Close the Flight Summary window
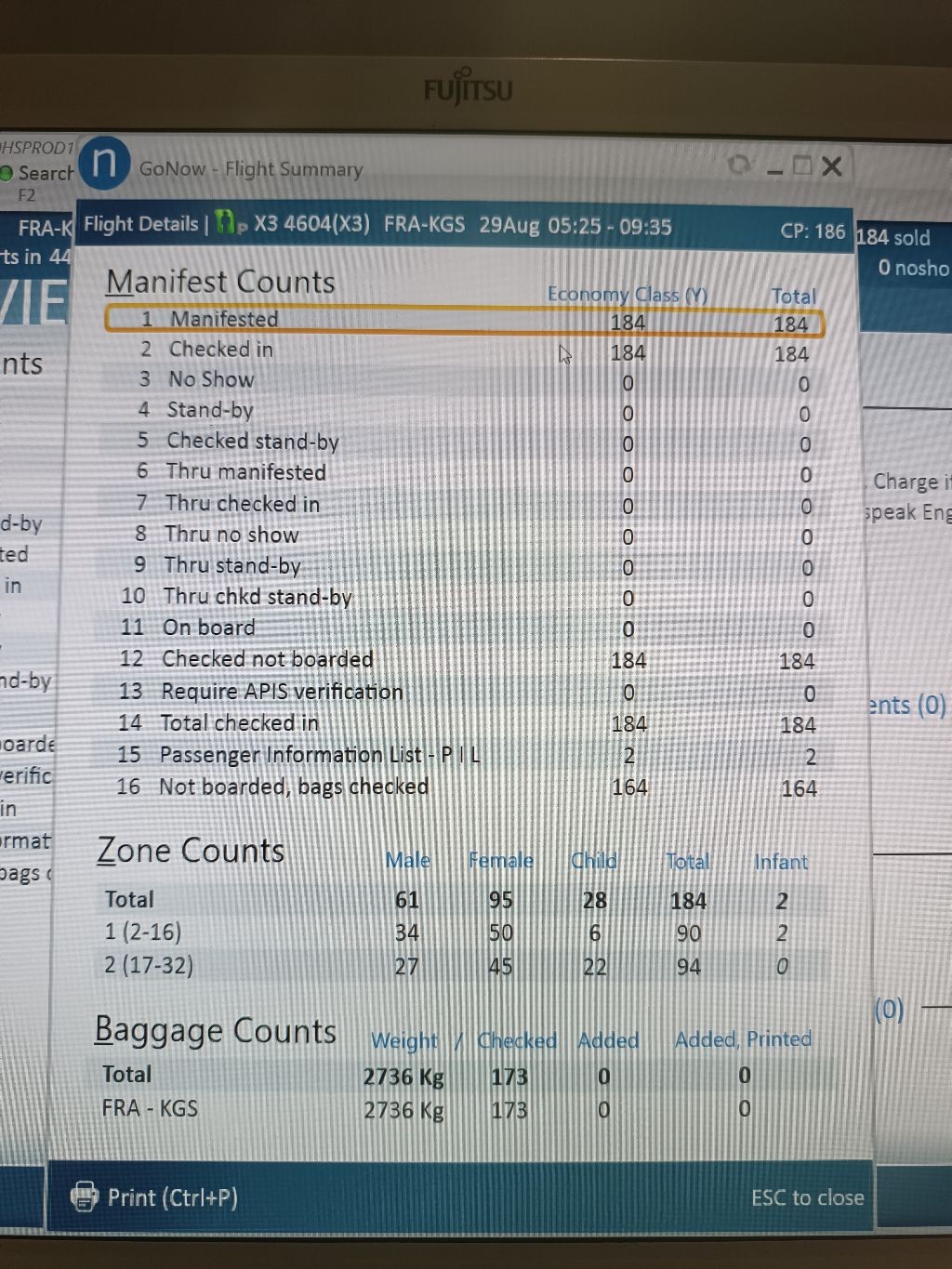Screen dimensions: 952x1269 [x=832, y=166]
